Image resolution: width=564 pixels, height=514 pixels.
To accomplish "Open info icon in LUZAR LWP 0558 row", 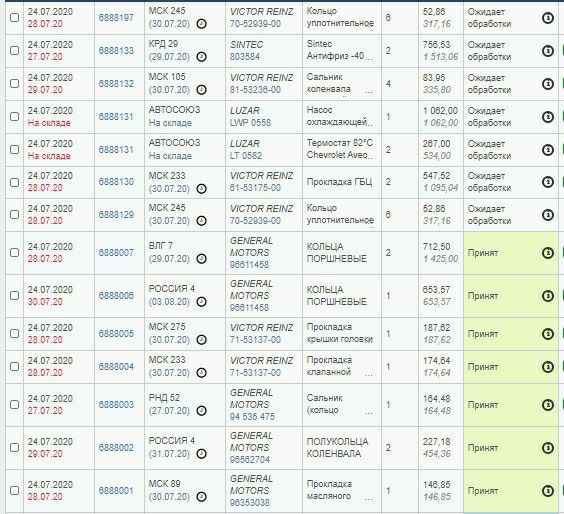I will [x=547, y=117].
